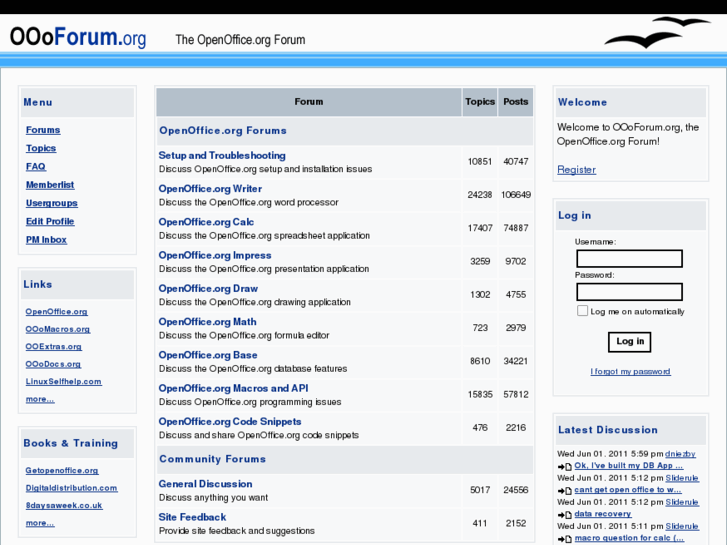Screen dimensions: 727x545
Task: Click the Posts column header
Action: coord(516,102)
